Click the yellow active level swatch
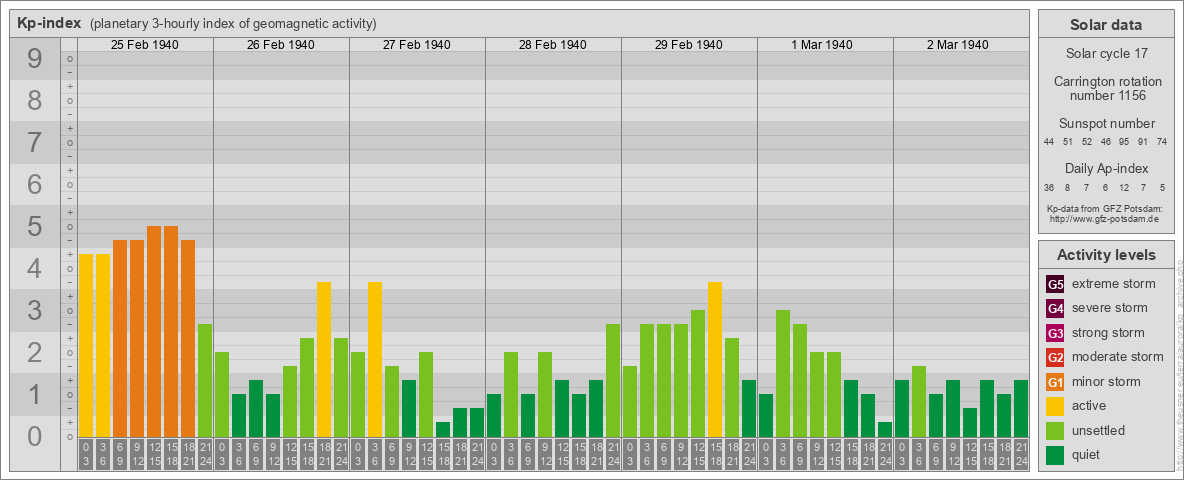Image resolution: width=1184 pixels, height=480 pixels. [x=1055, y=406]
